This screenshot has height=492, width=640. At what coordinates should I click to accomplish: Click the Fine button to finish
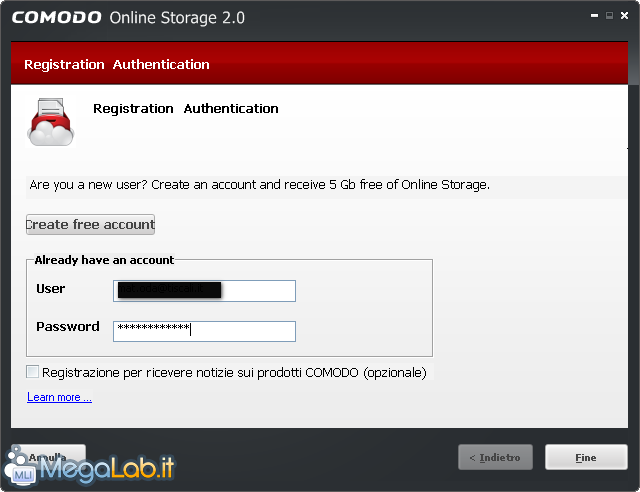(586, 457)
